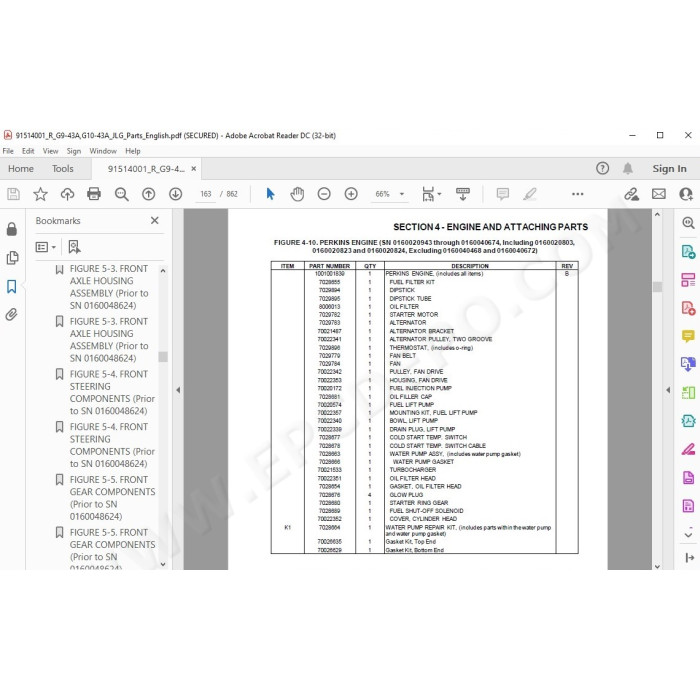
Task: Open notifications bell icon
Action: tap(628, 168)
